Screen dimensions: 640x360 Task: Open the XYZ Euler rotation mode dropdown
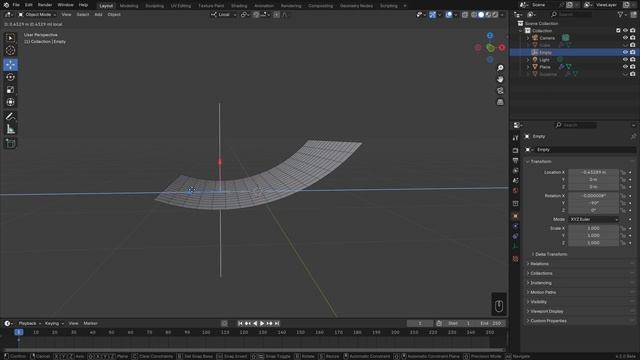(593, 220)
